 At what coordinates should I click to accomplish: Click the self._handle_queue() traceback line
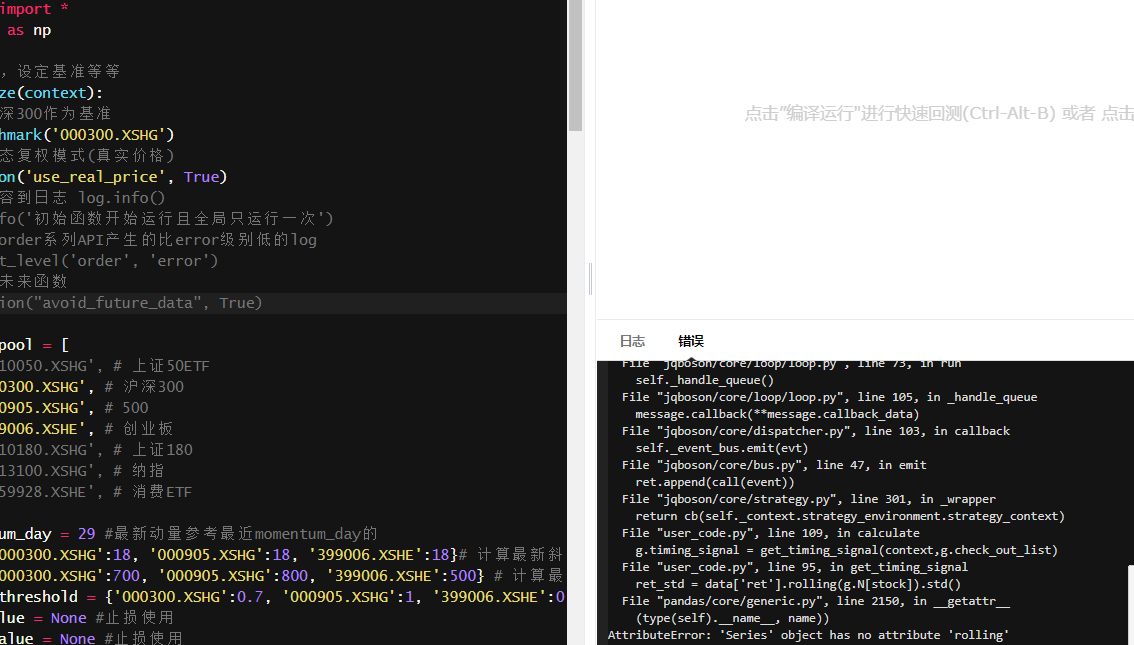coord(704,380)
